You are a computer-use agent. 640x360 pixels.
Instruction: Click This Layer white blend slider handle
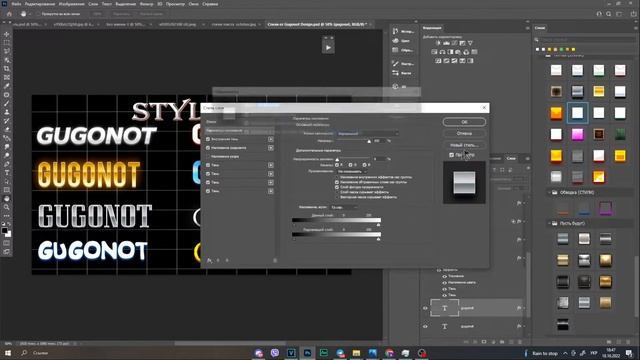(x=378, y=224)
